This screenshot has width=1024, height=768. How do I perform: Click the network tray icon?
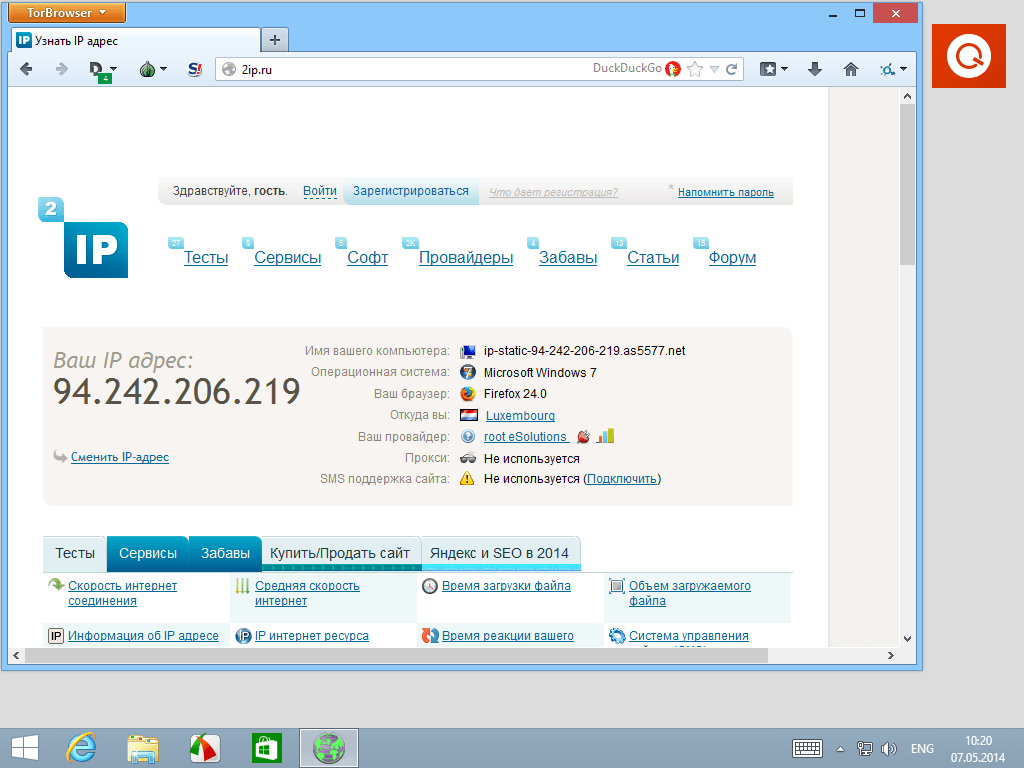pos(865,748)
